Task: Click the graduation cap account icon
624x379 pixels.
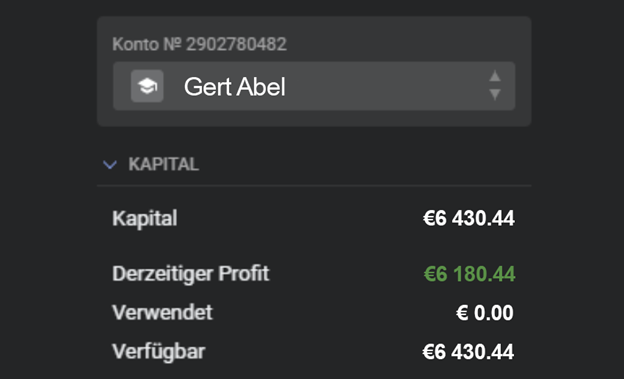Action: (147, 86)
